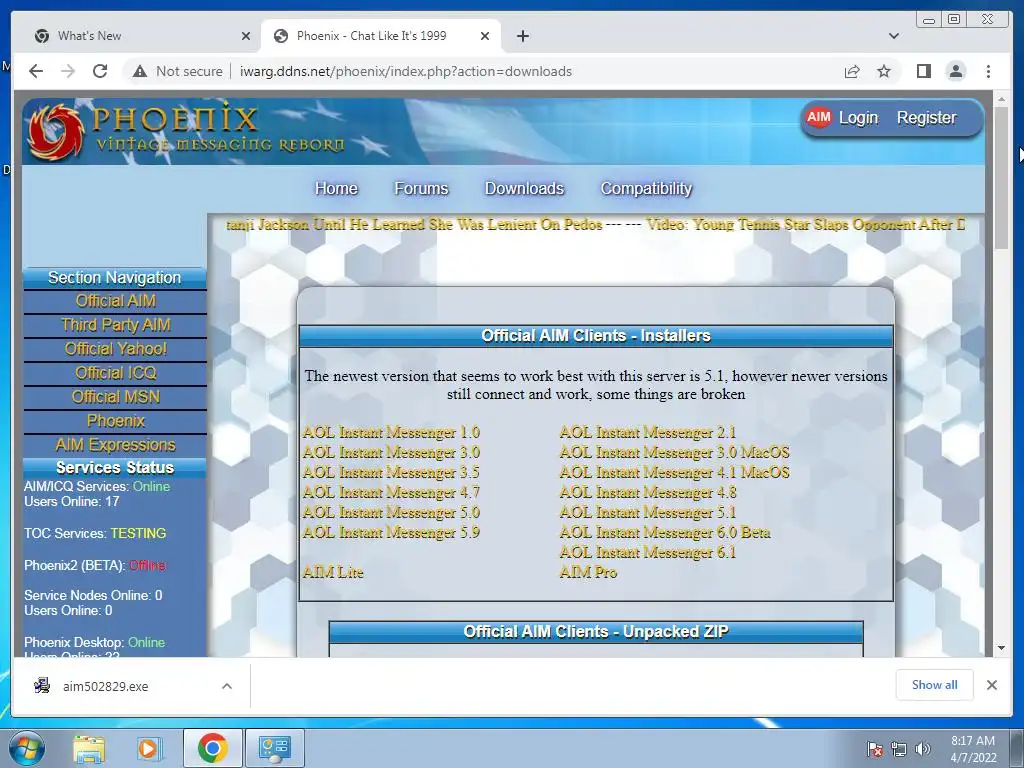Screen dimensions: 1024x768
Task: Go back with the browser back arrow
Action: 36,71
